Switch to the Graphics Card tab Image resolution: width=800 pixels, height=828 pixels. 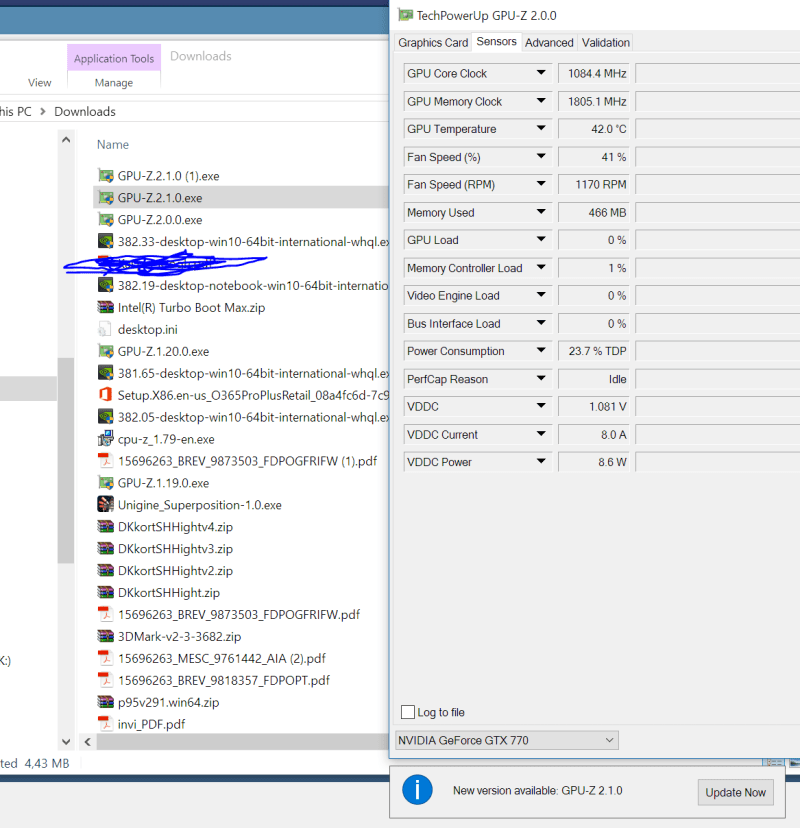[x=433, y=42]
